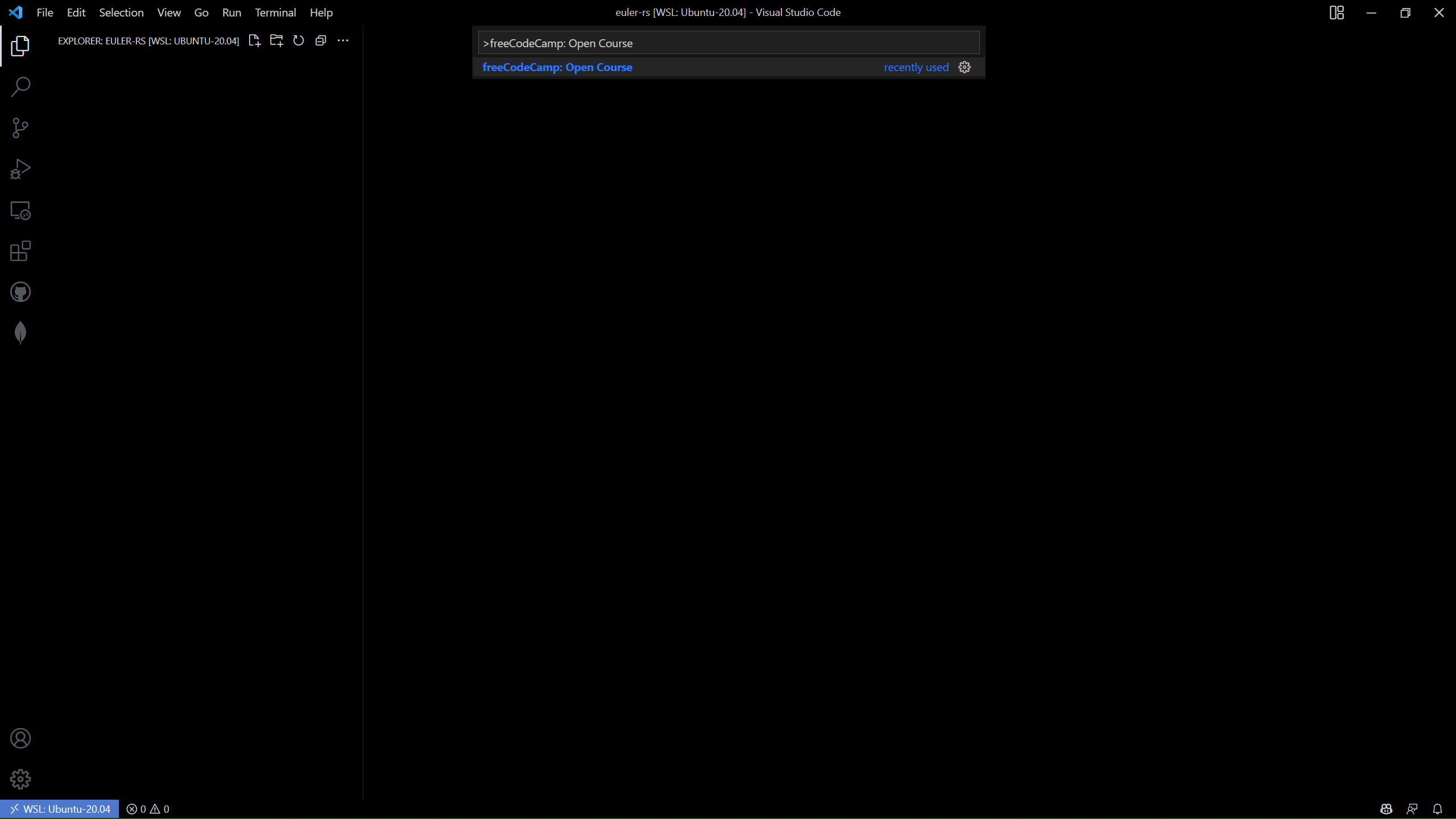The image size is (1456, 819).
Task: Open the Help menu
Action: pyautogui.click(x=321, y=13)
